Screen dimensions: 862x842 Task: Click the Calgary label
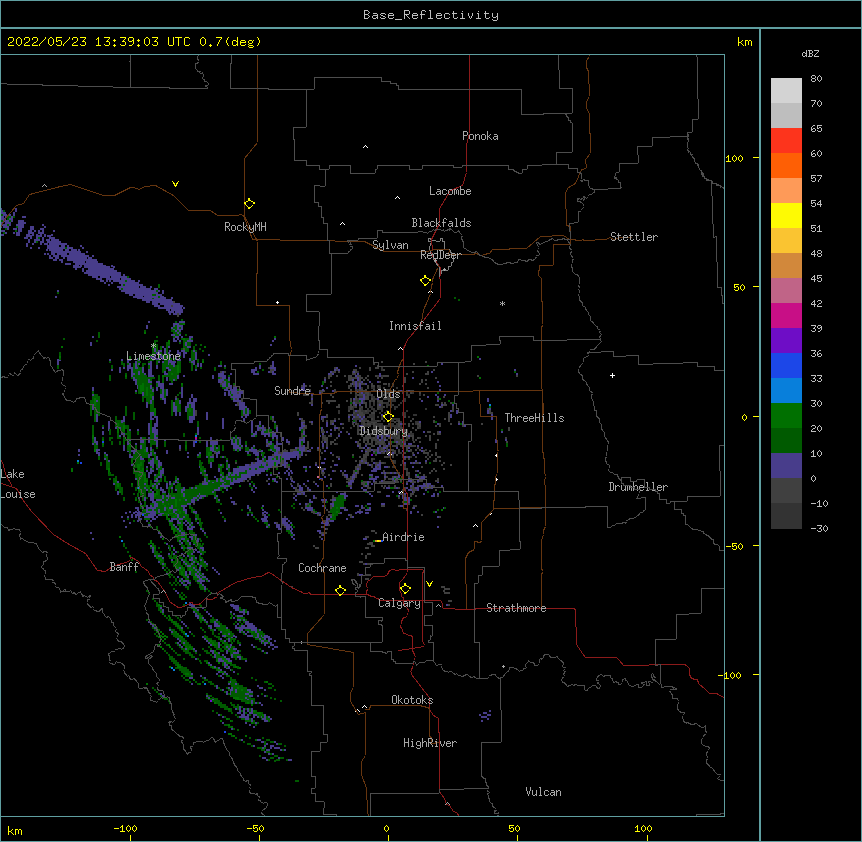[x=399, y=603]
